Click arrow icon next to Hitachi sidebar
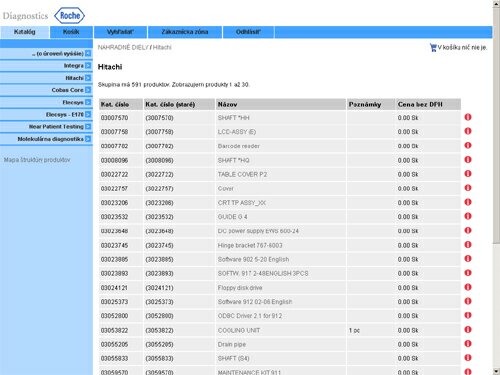Image resolution: width=500 pixels, height=375 pixels. (x=88, y=78)
